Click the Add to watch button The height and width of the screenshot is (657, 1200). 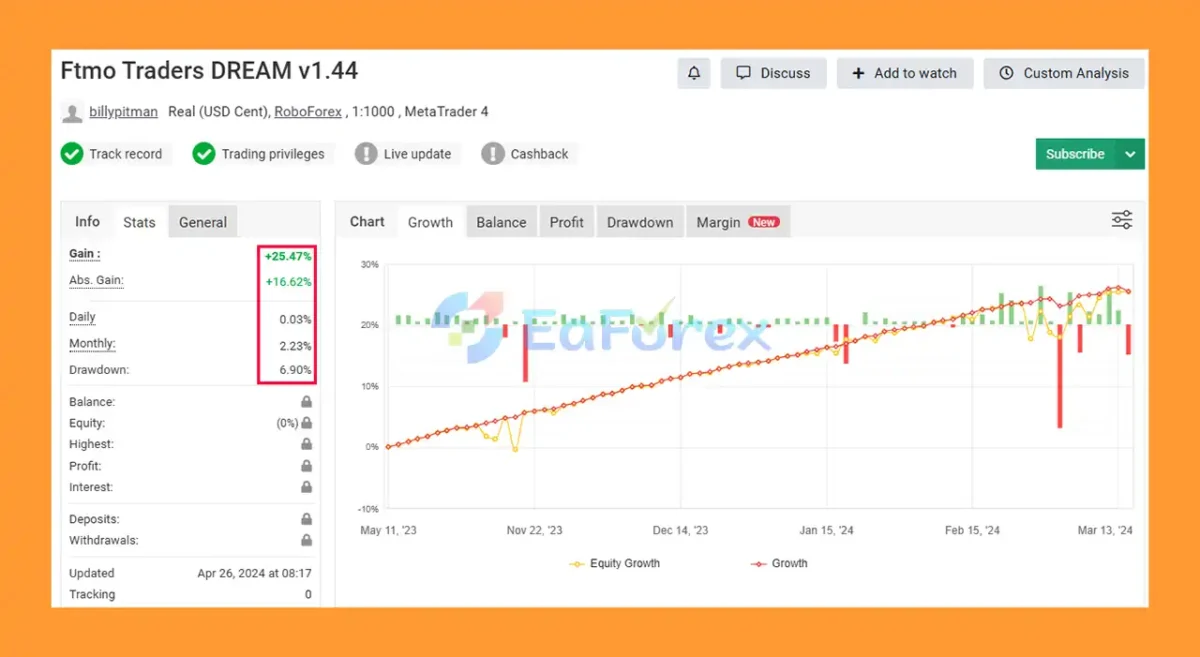(x=904, y=73)
